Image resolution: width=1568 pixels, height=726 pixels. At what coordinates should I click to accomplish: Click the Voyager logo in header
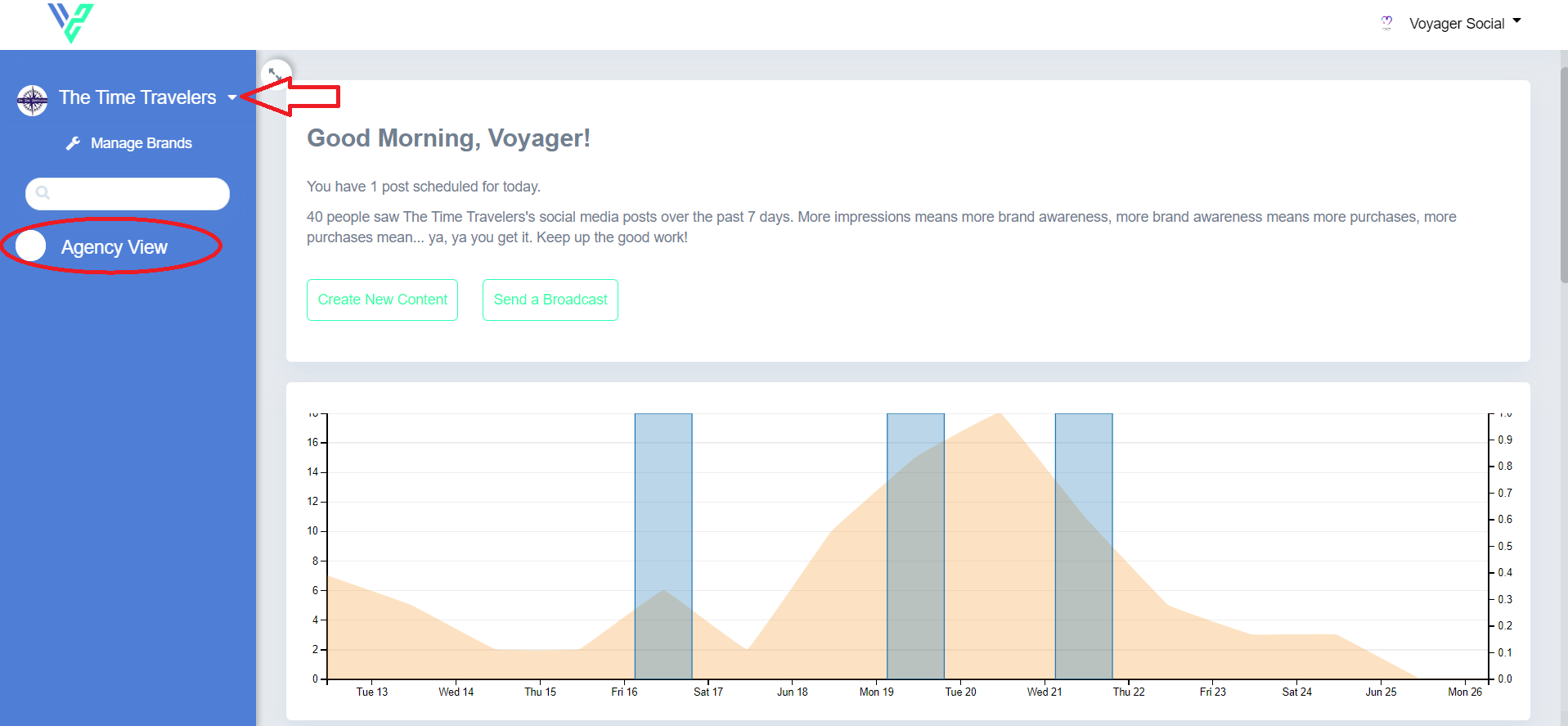click(x=70, y=22)
